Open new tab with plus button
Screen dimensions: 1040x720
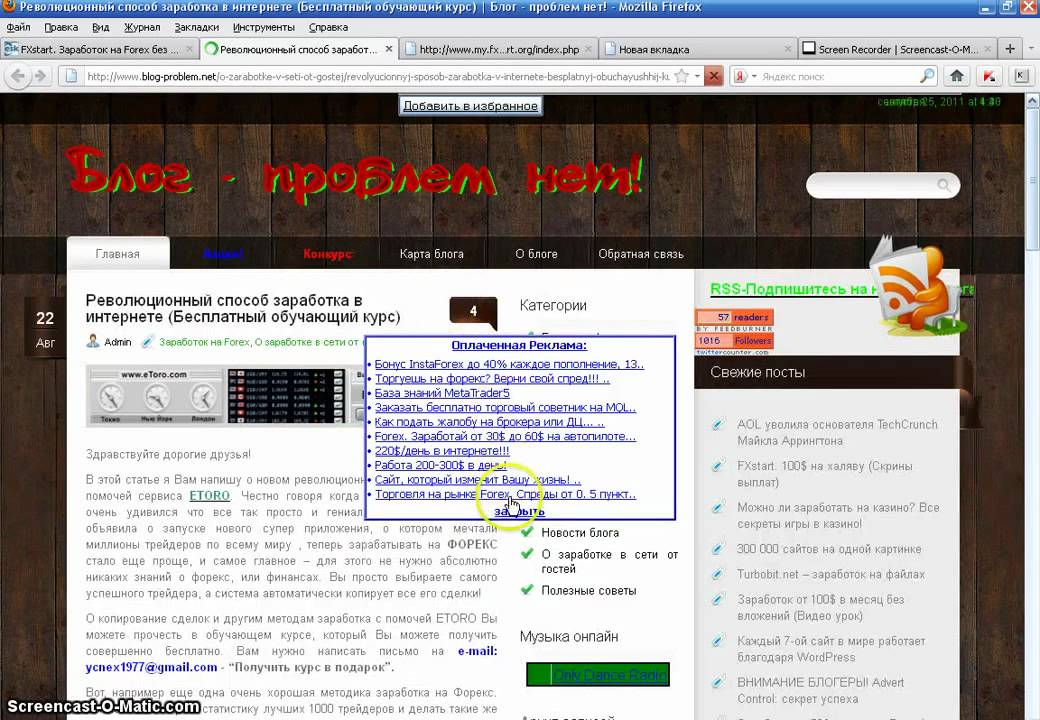click(x=1009, y=49)
